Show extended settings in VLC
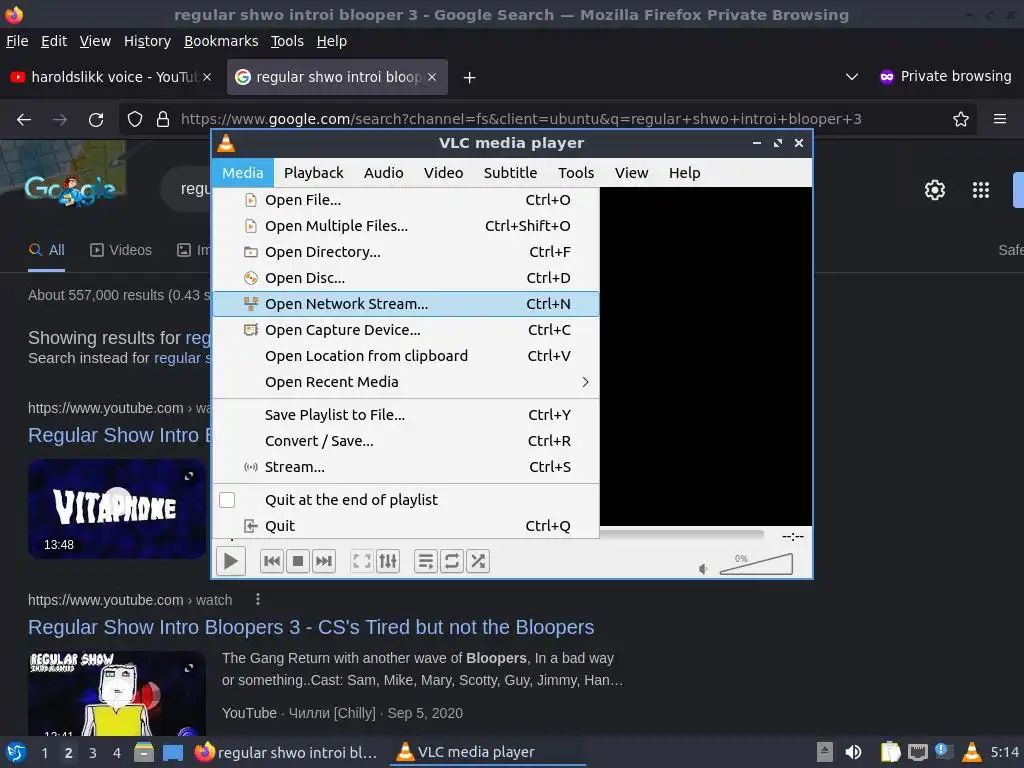 388,561
